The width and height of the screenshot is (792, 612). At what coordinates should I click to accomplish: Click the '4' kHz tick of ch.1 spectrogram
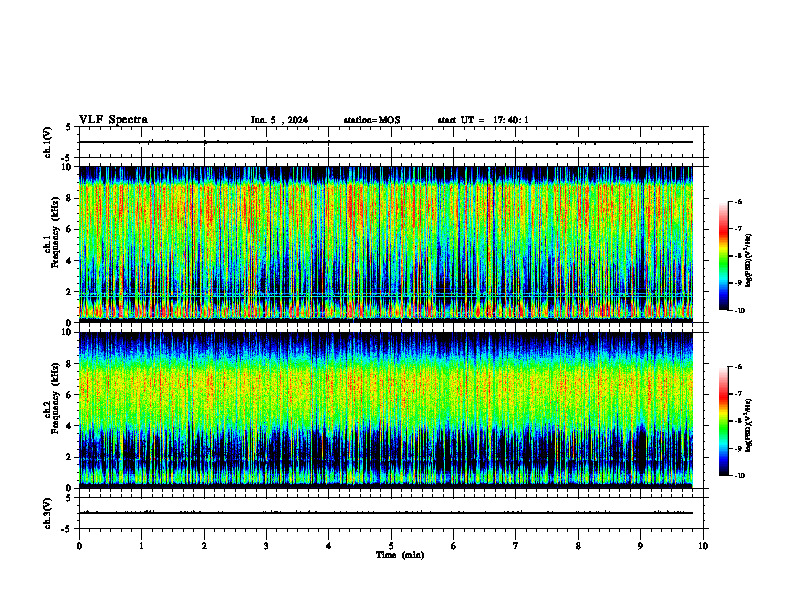(70, 261)
